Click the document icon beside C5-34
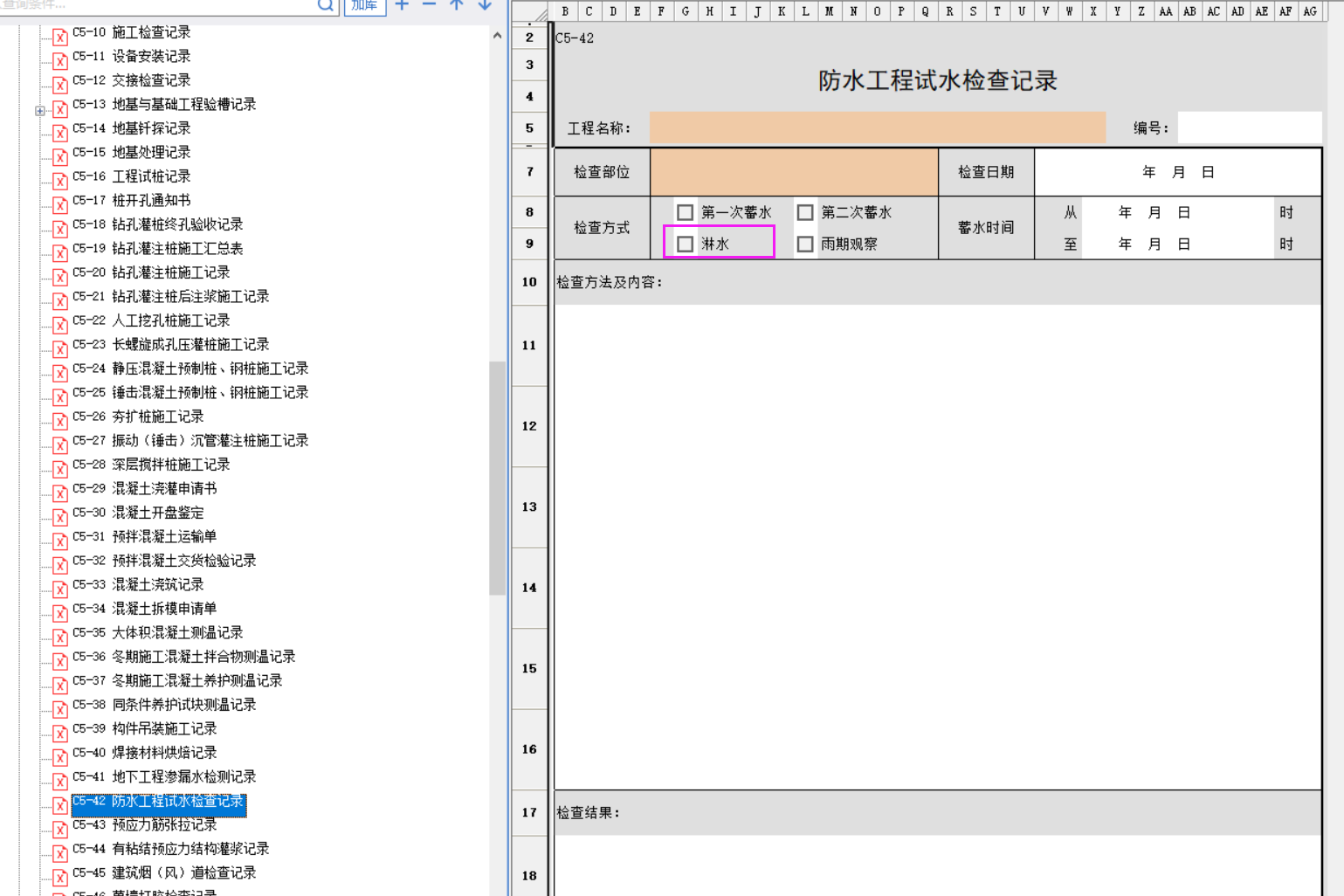 pyautogui.click(x=60, y=613)
